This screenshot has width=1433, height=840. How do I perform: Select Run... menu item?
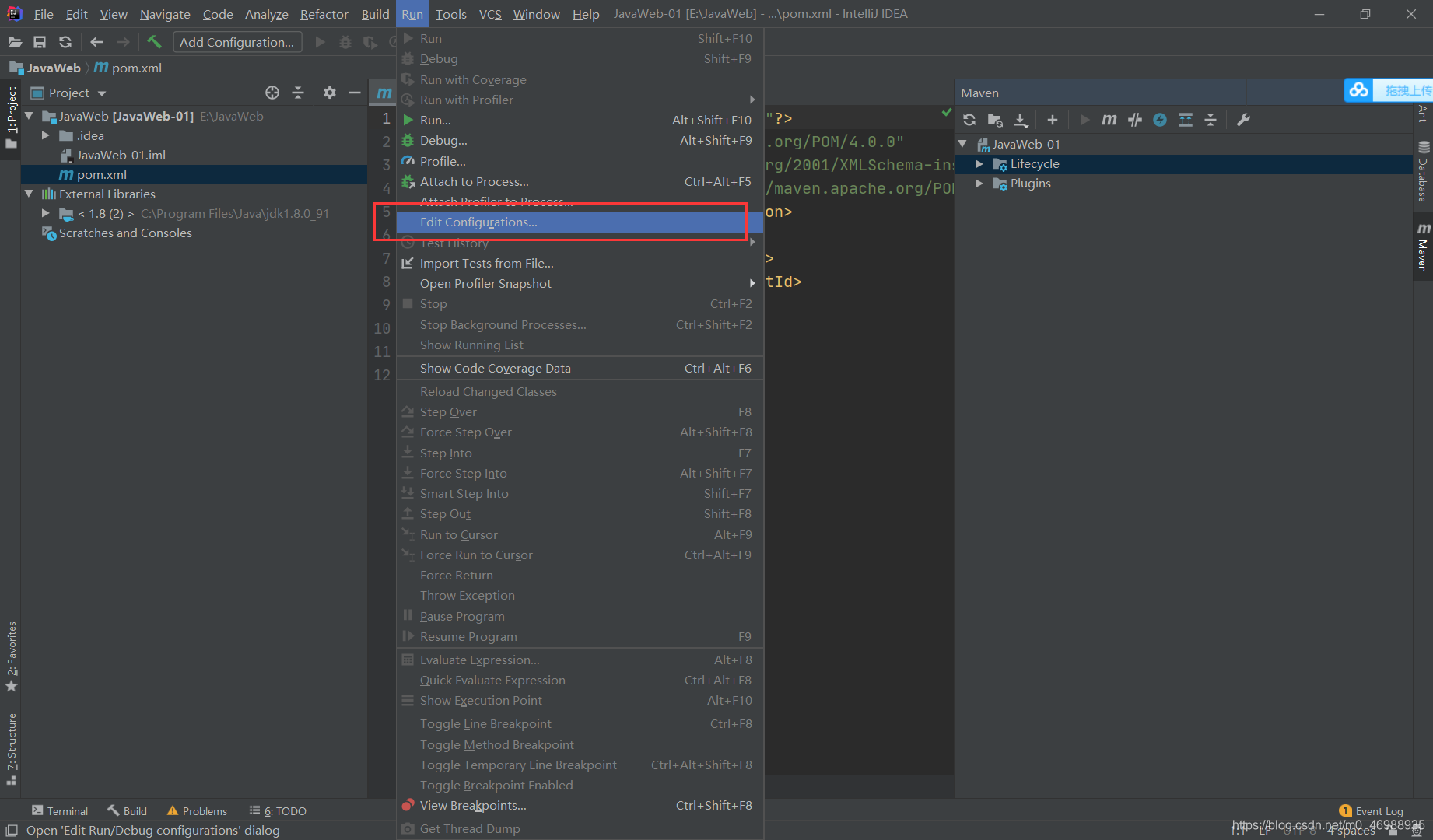tap(580, 120)
